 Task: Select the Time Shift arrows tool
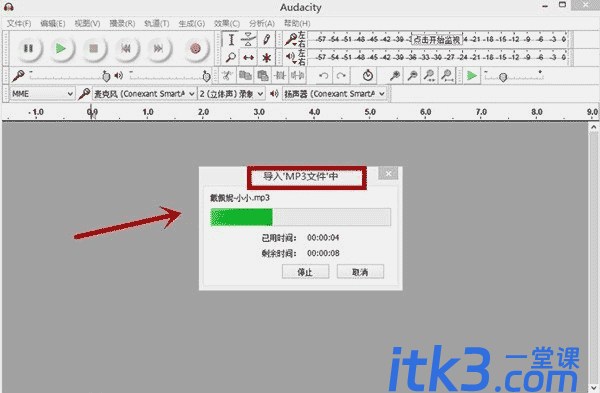249,57
